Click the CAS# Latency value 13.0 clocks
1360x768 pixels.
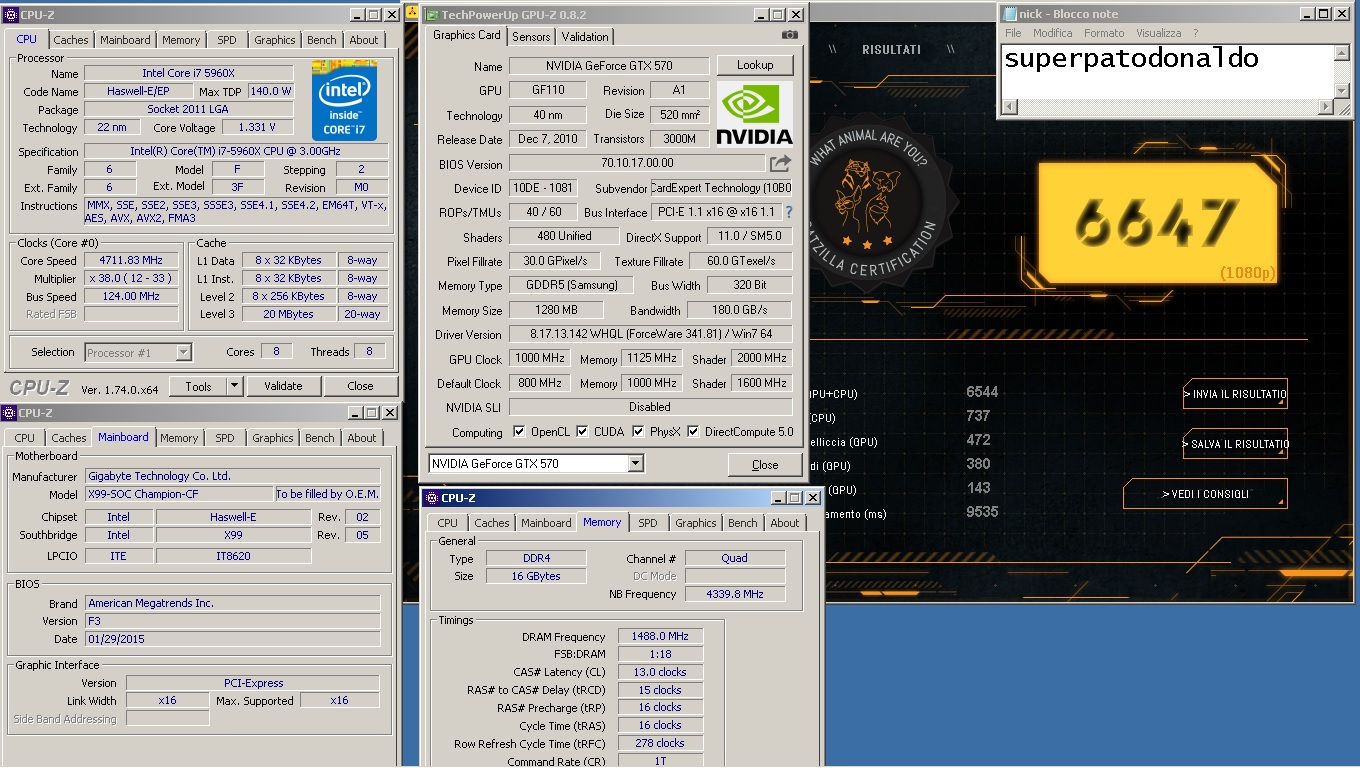660,672
